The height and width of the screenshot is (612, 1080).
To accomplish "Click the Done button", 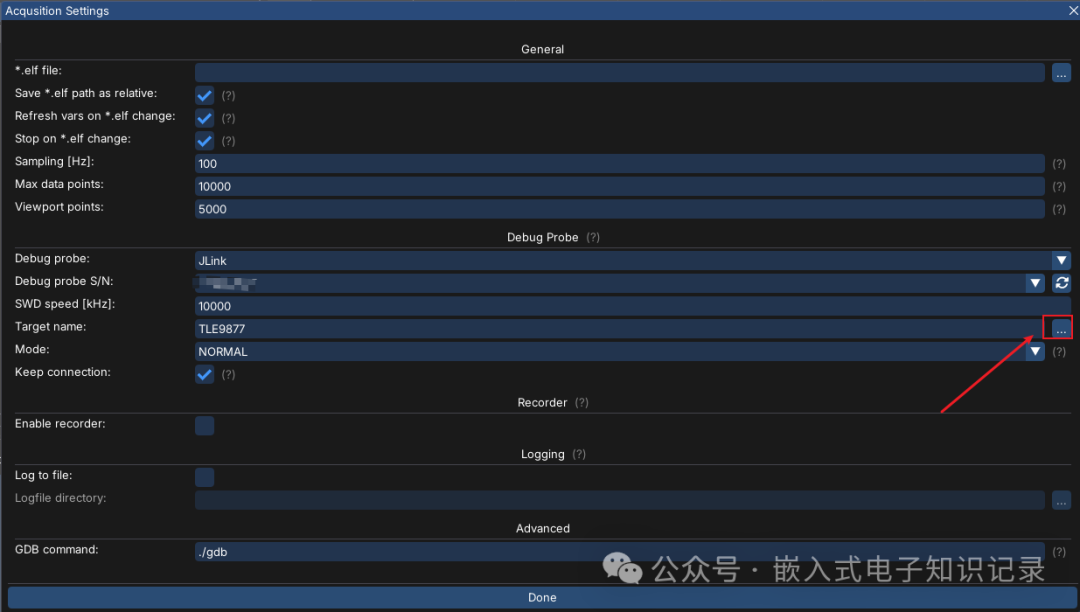I will coord(541,598).
